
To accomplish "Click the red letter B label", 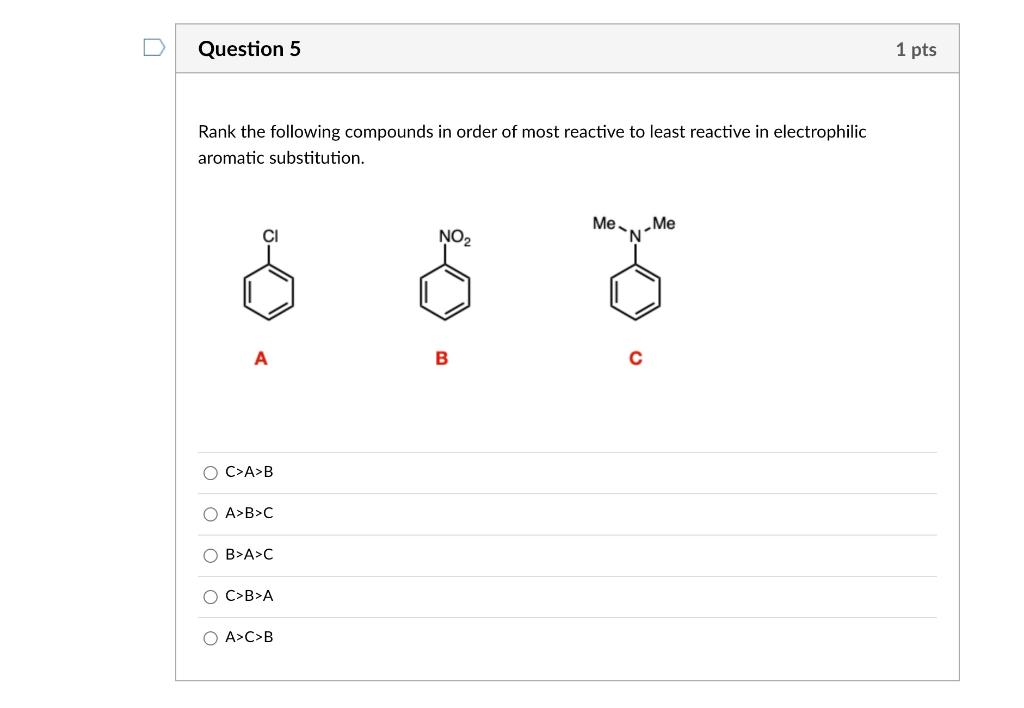I will pyautogui.click(x=440, y=356).
